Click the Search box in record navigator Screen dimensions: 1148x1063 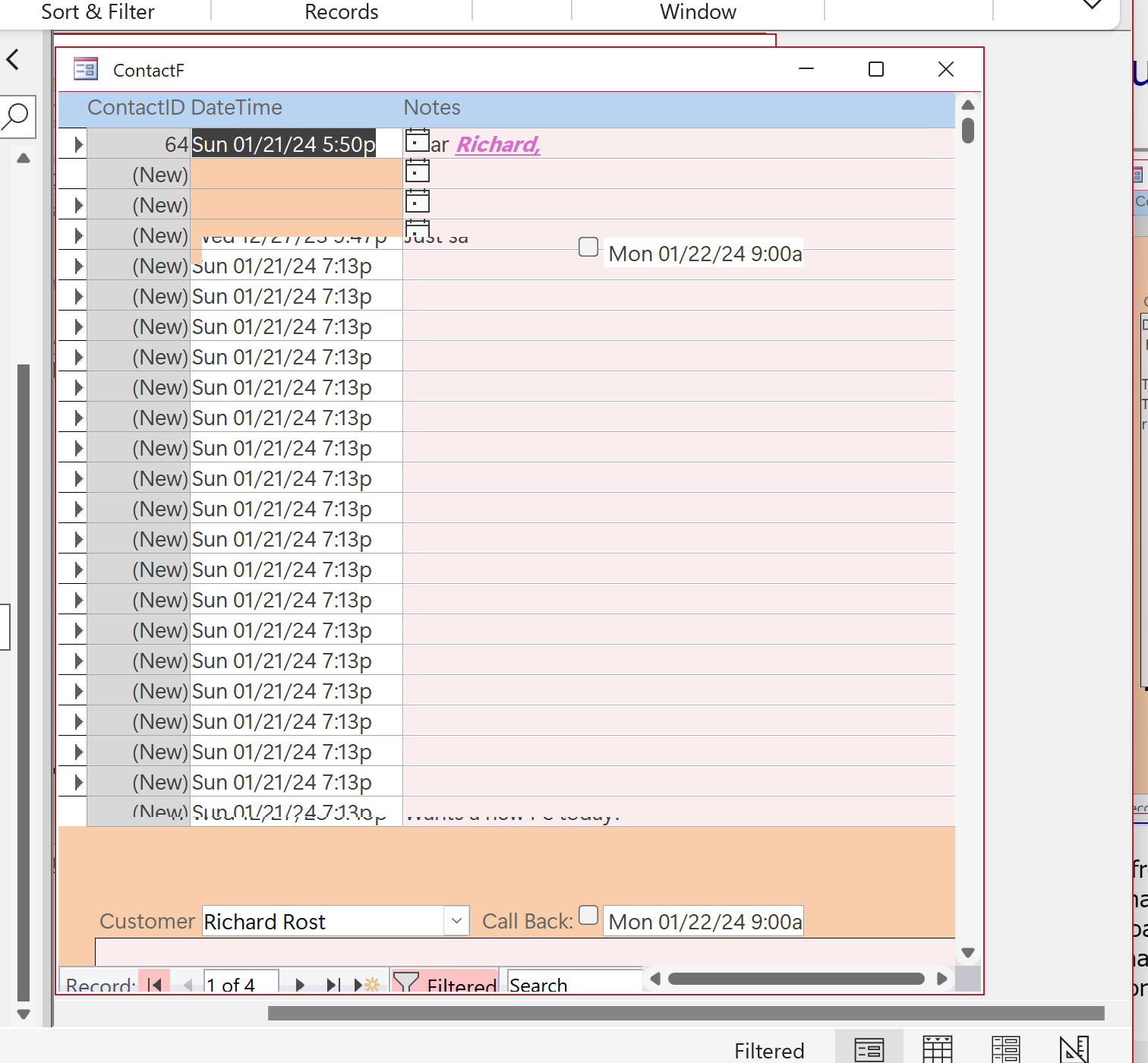tap(573, 985)
